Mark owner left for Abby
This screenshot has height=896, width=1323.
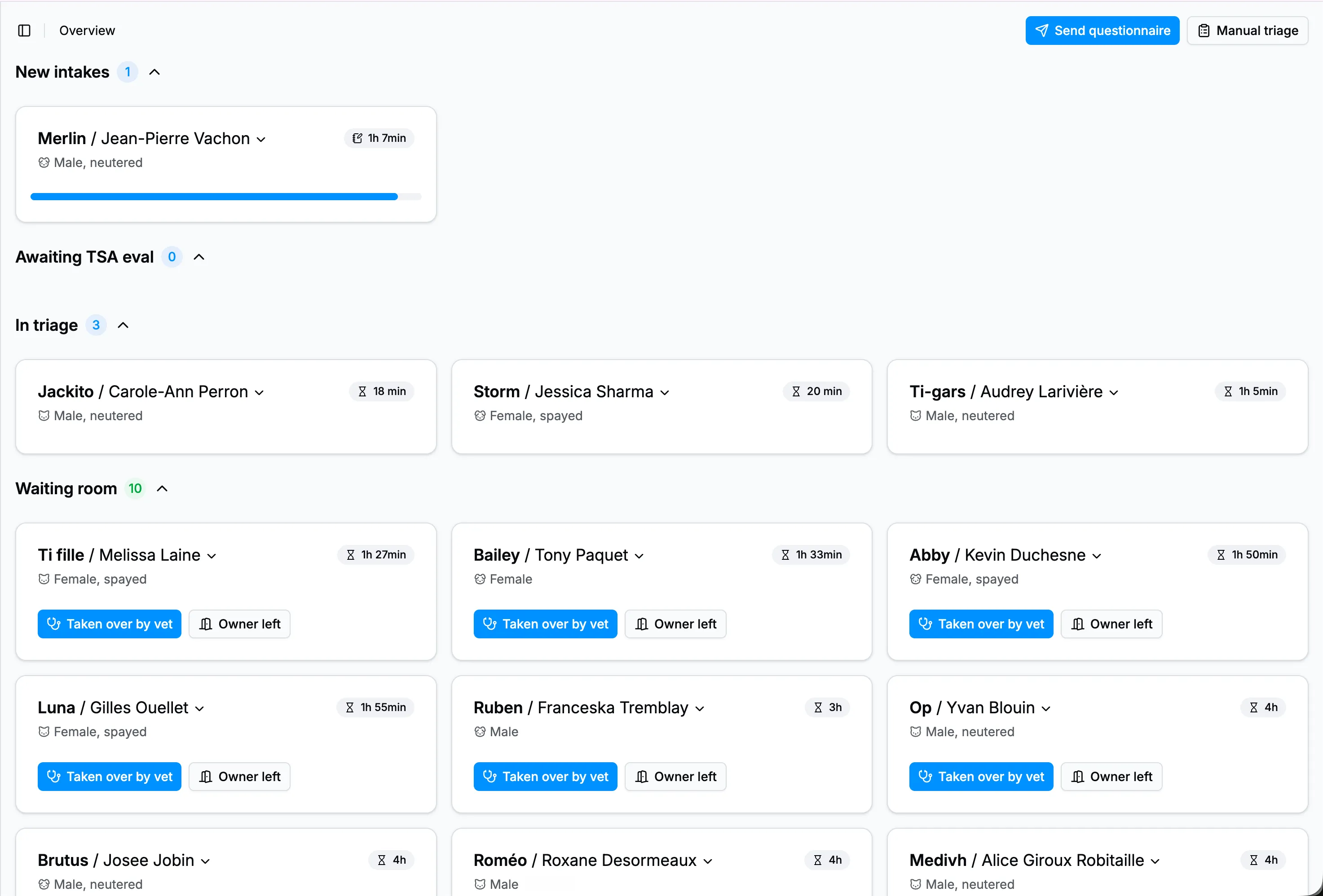[1112, 624]
